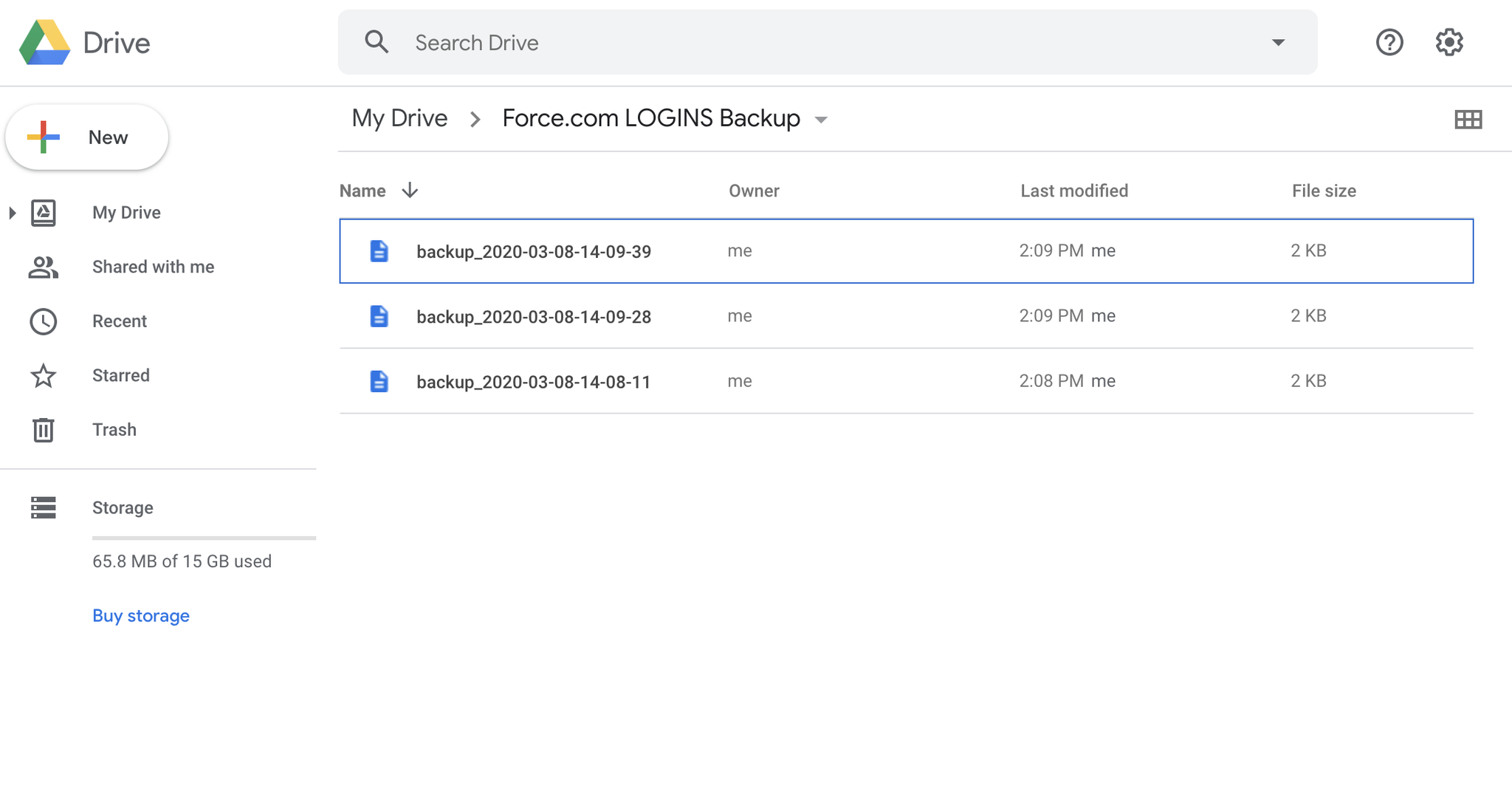The height and width of the screenshot is (794, 1512).
Task: Click 2:08 PM modified time cell
Action: [1051, 381]
